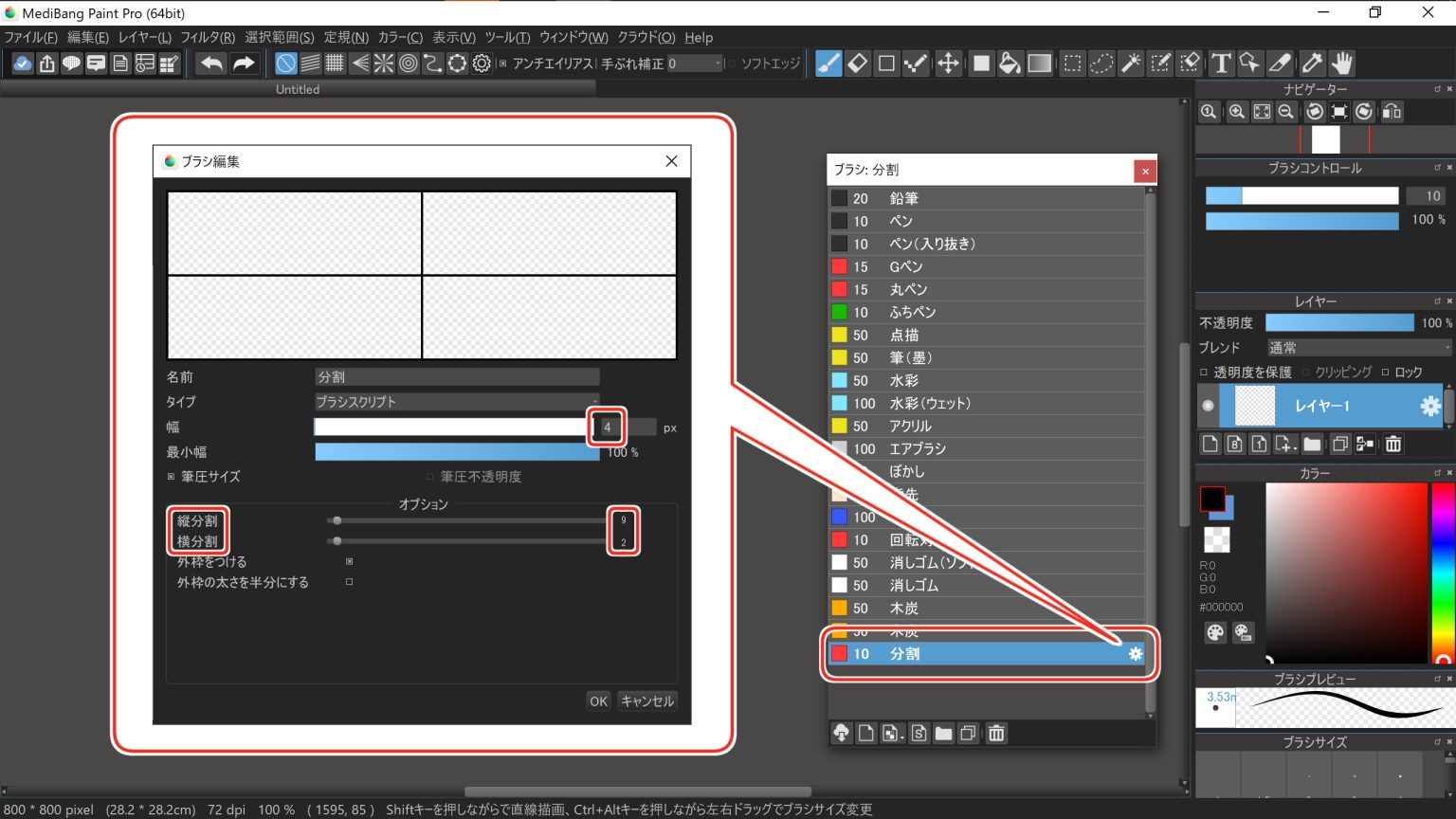Select the Eraser tool in toolbar
Viewport: 1456px width, 819px height.
point(857,64)
